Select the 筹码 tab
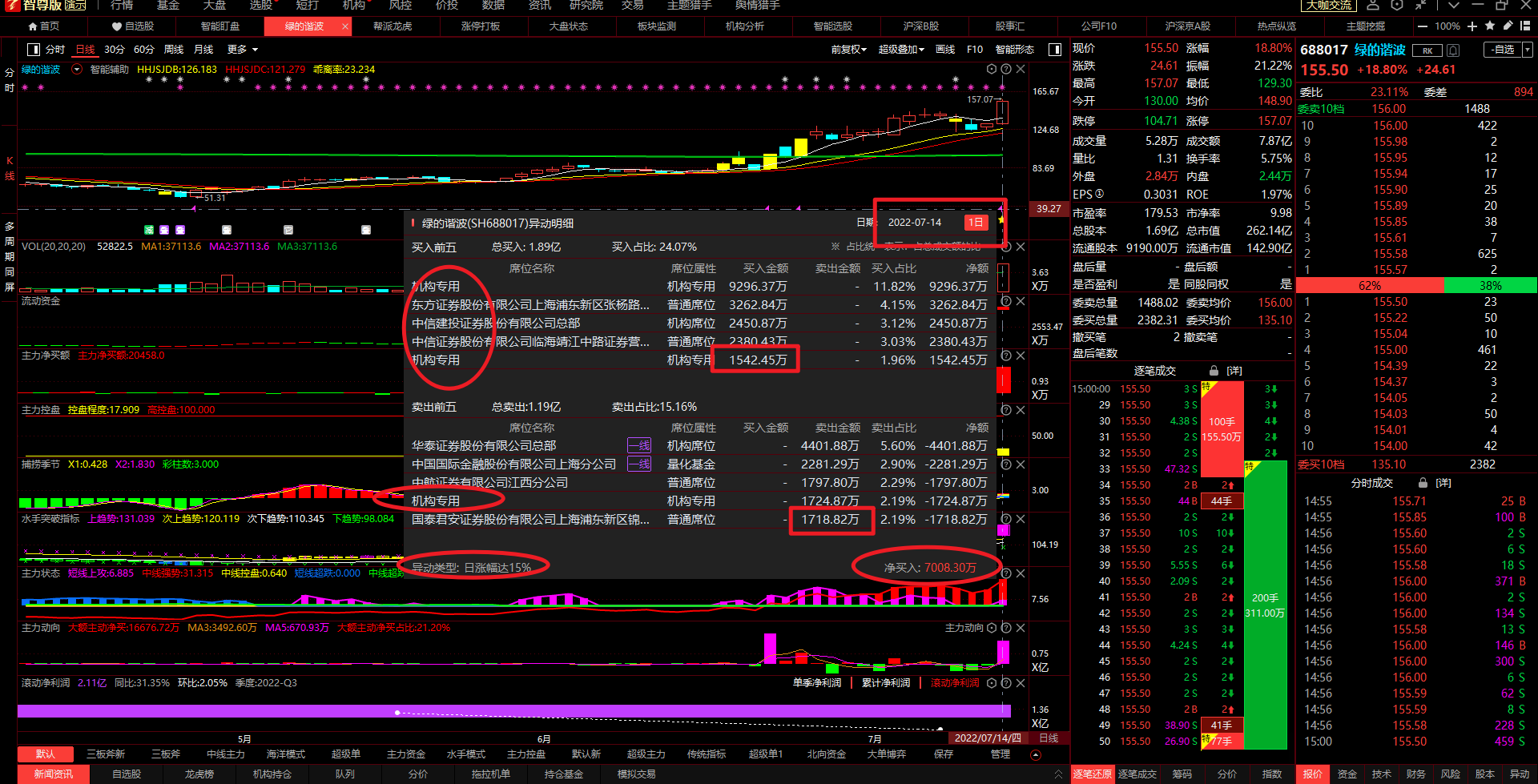 pyautogui.click(x=1182, y=774)
